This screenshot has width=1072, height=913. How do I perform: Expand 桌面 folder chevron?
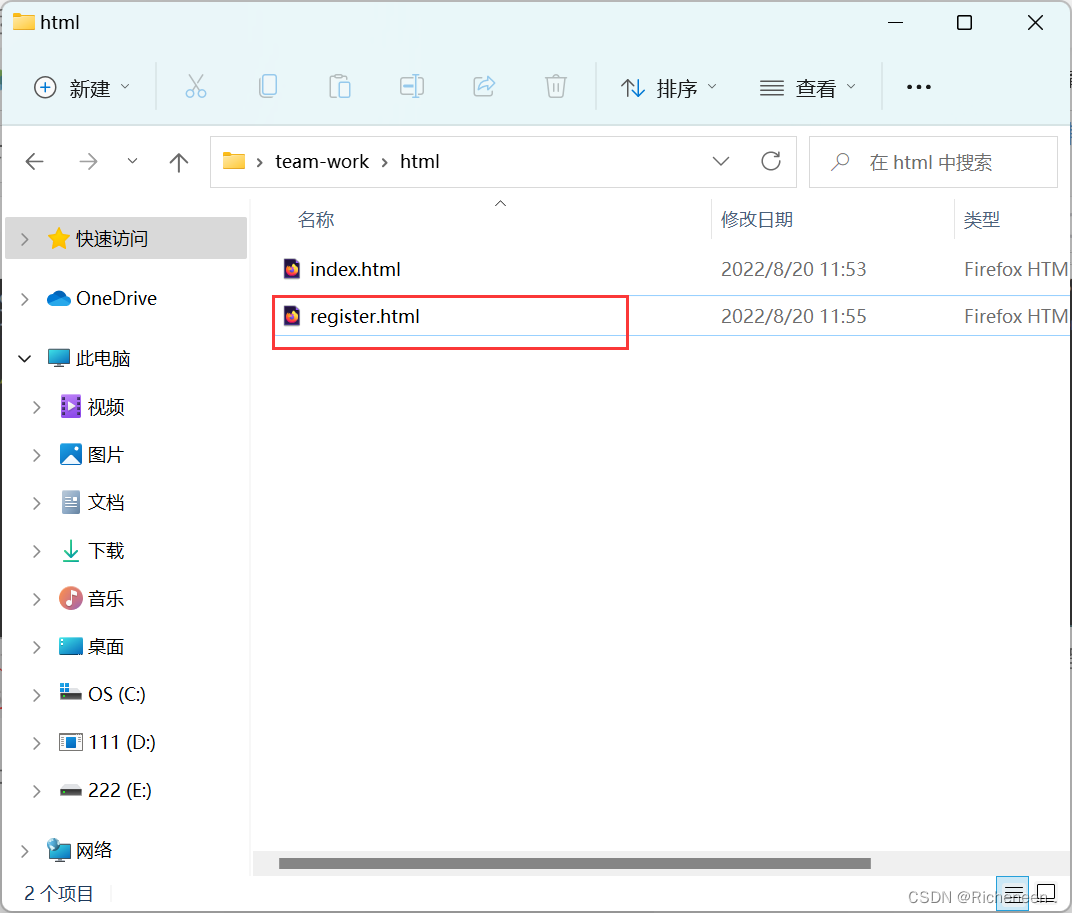click(37, 647)
